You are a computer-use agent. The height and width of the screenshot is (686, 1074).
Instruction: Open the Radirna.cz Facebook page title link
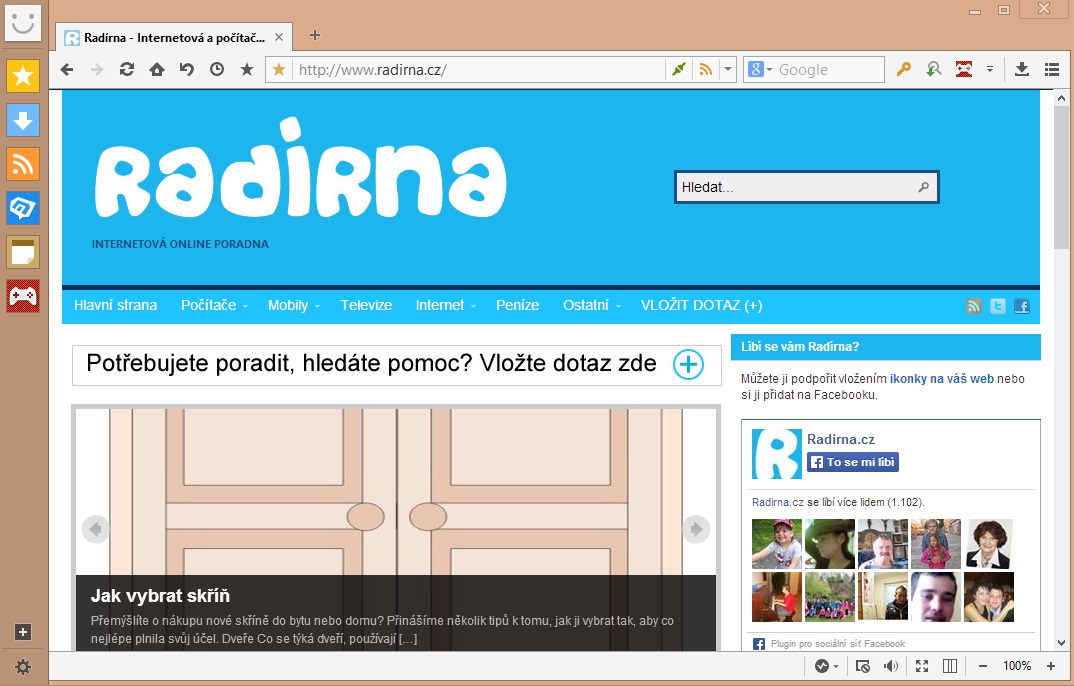841,440
